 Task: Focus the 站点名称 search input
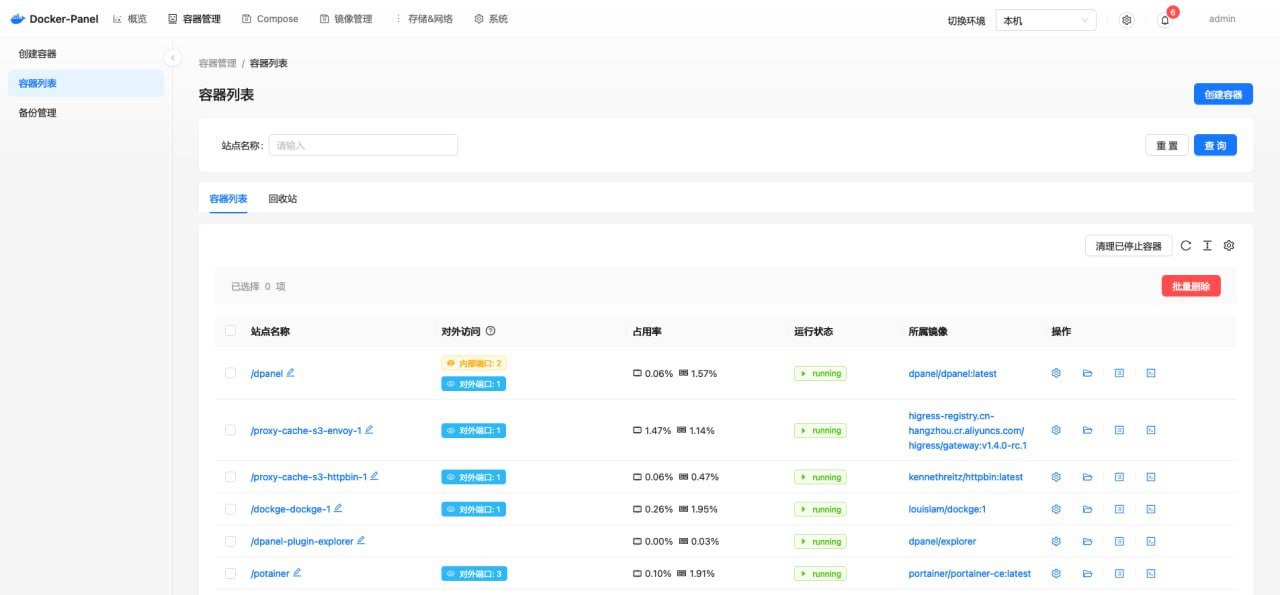(x=363, y=145)
